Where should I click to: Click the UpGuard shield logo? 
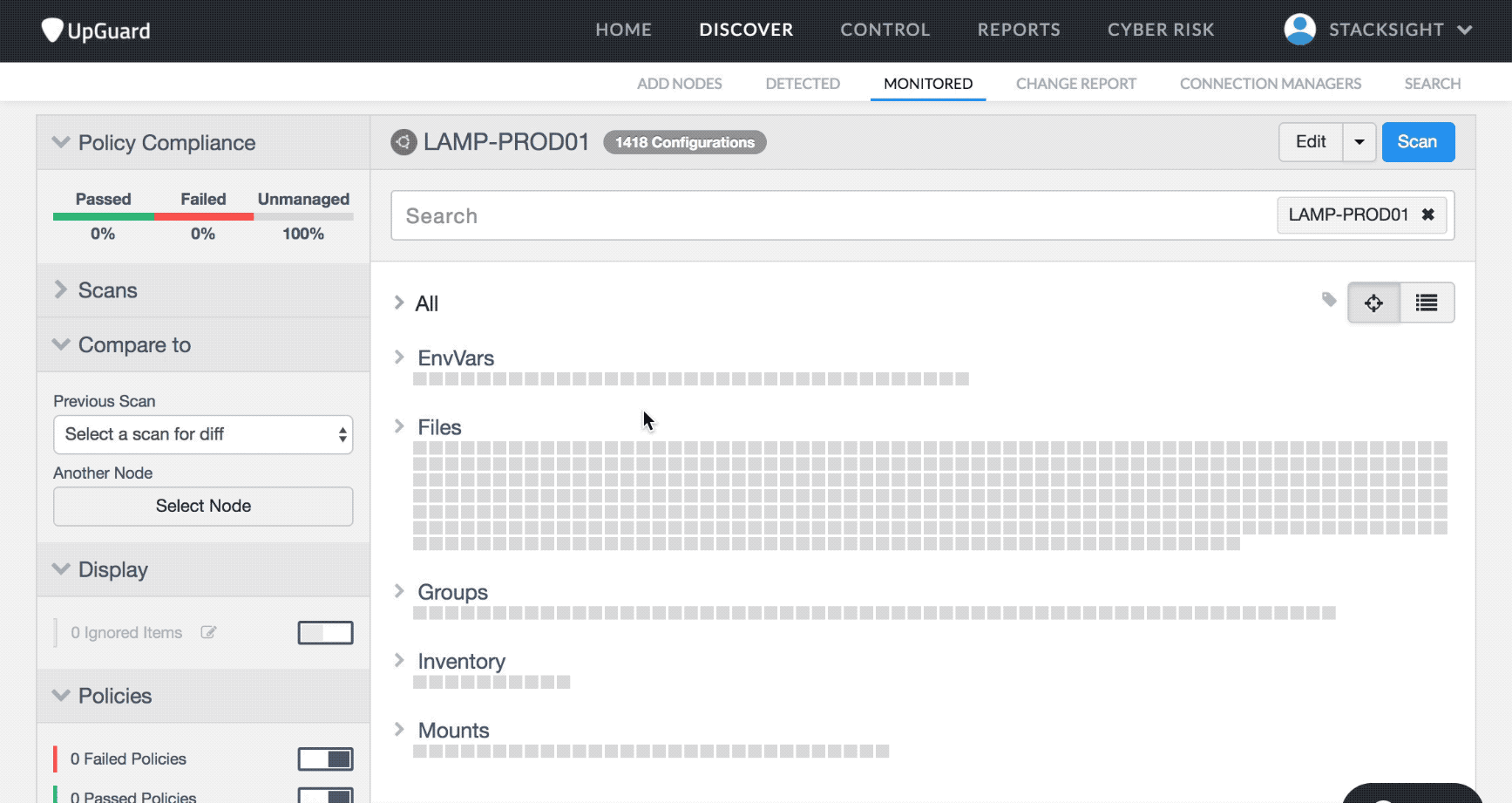pos(52,31)
